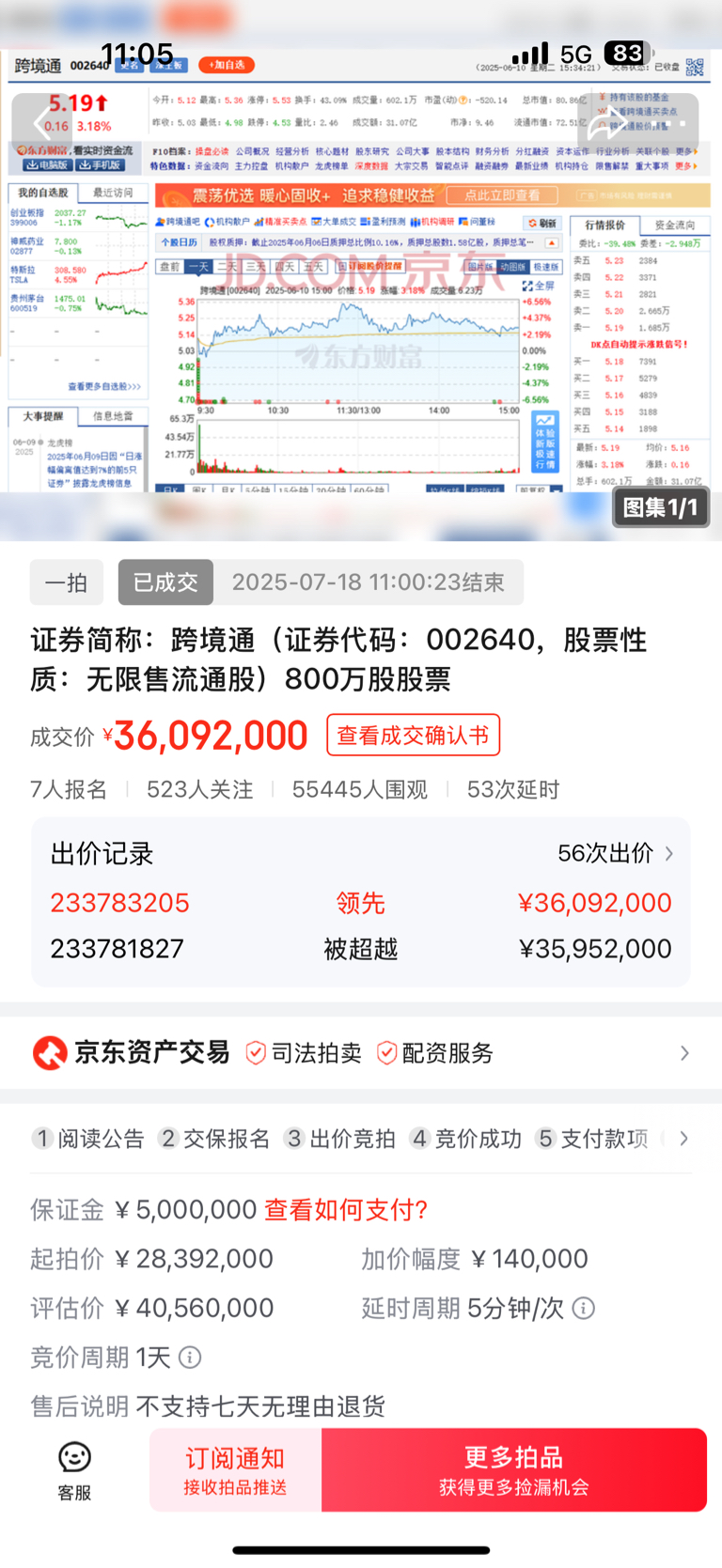This screenshot has height=1568, width=722.
Task: Tap the 起拍价 ¥28,392,000 value
Action: point(194,1259)
